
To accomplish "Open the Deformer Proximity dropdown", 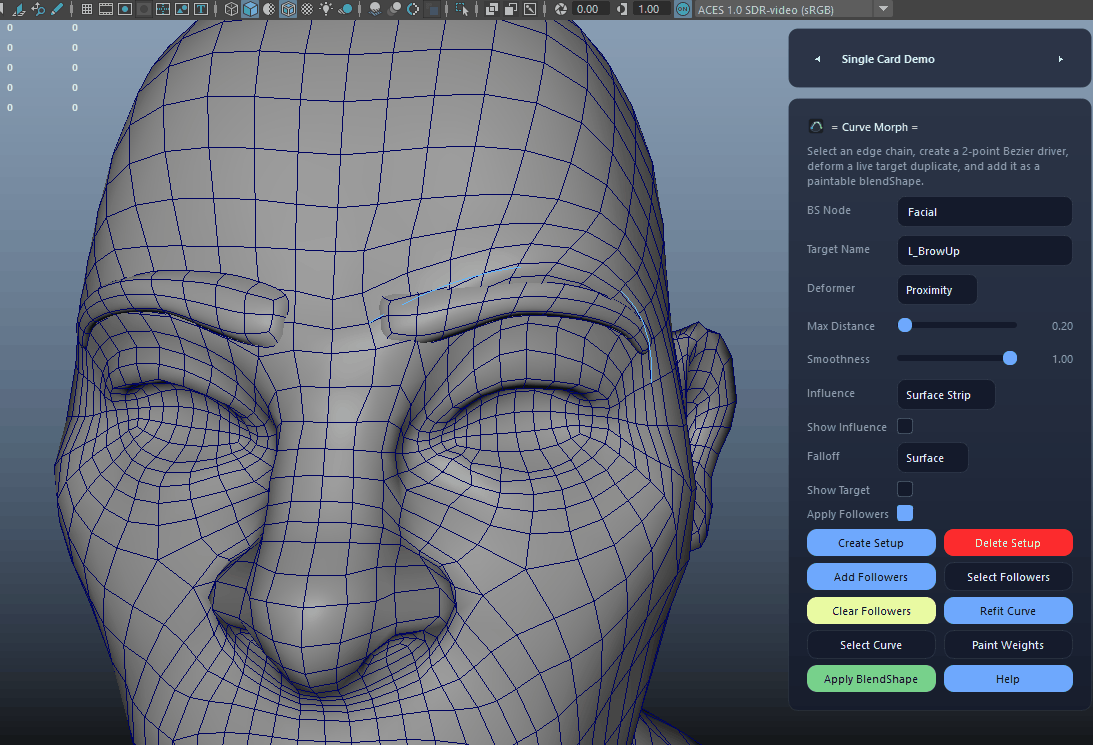I will tap(937, 289).
